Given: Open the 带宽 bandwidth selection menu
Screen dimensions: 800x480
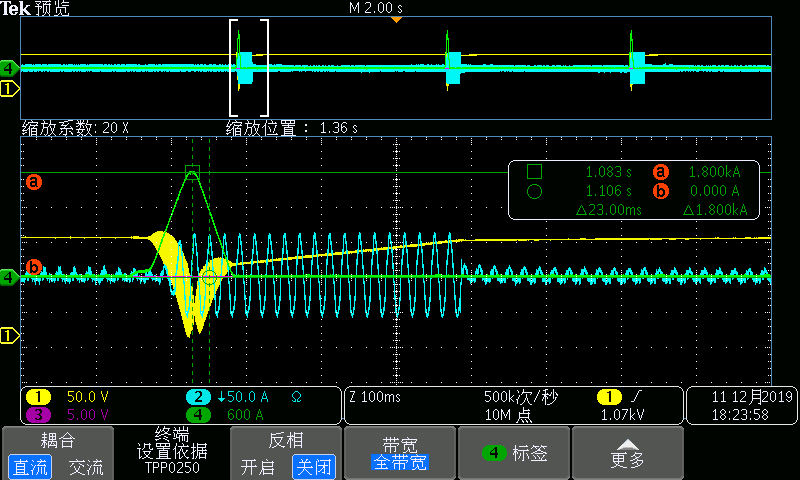Looking at the screenshot, I should tap(399, 453).
